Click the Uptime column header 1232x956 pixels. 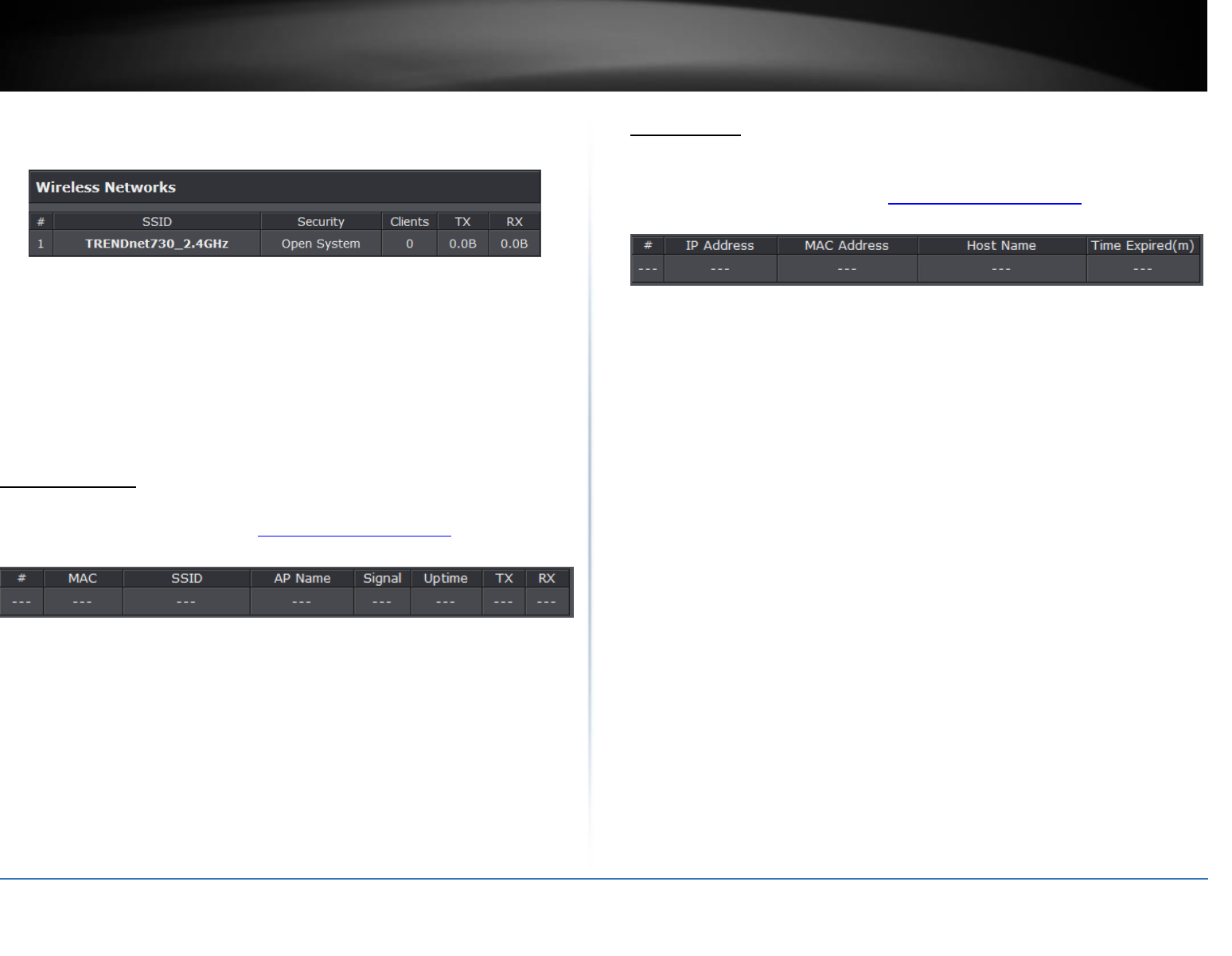click(x=446, y=578)
